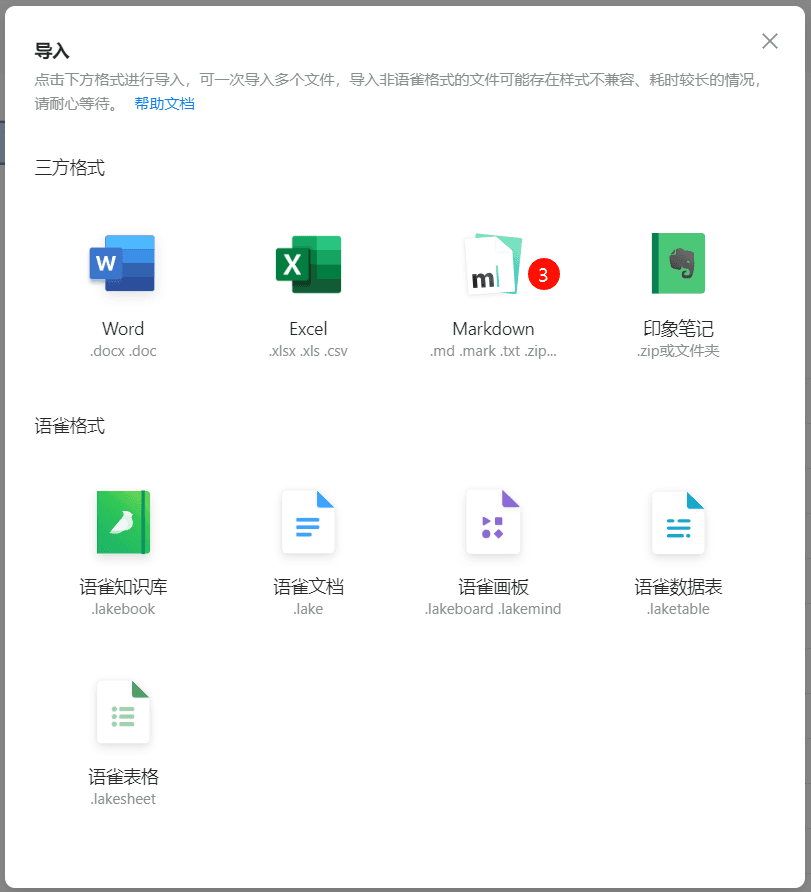Open the 语雀知识库 import icon
The width and height of the screenshot is (811, 892).
(x=122, y=521)
